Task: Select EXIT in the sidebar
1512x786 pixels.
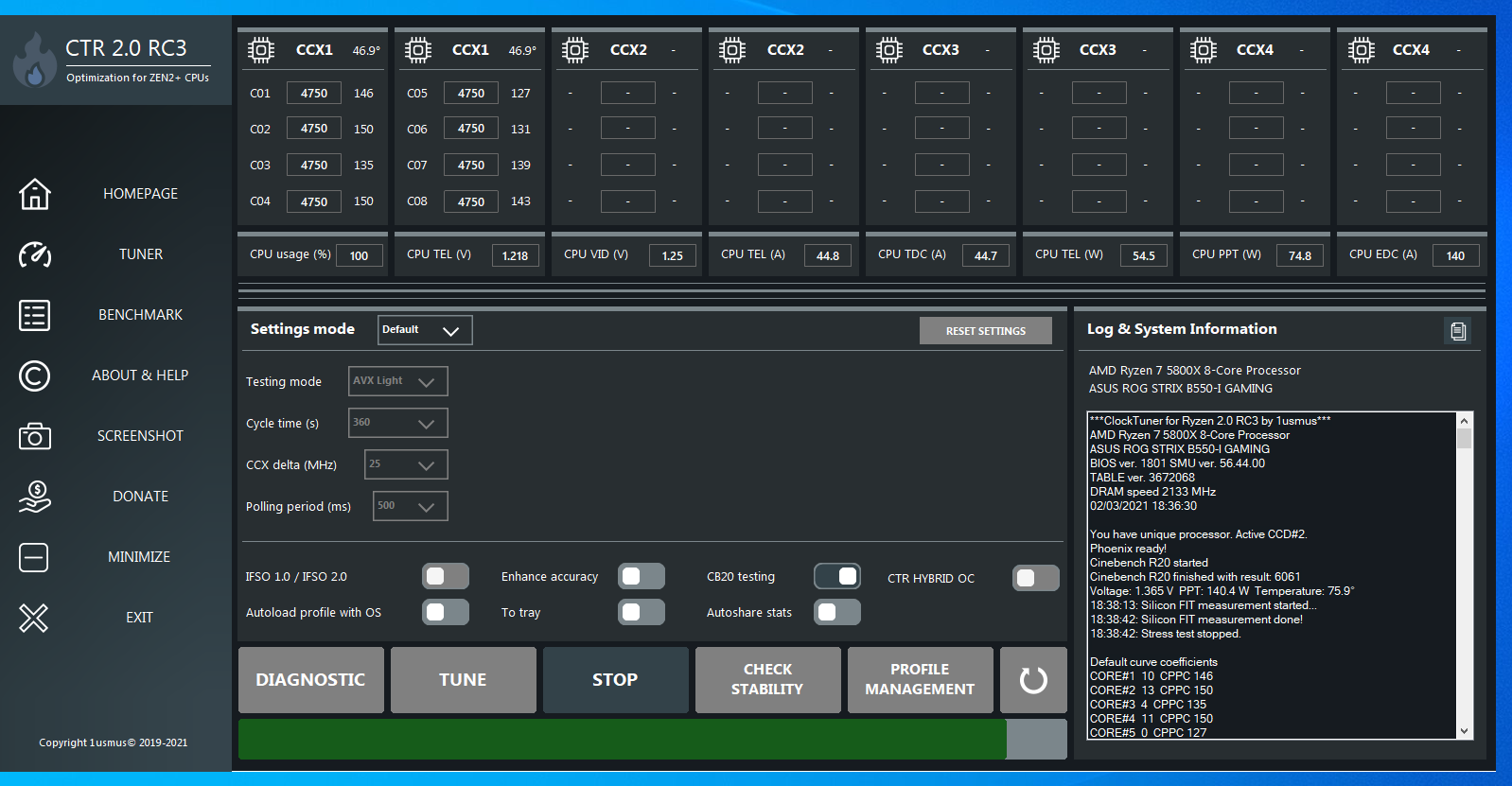Action: [x=139, y=618]
